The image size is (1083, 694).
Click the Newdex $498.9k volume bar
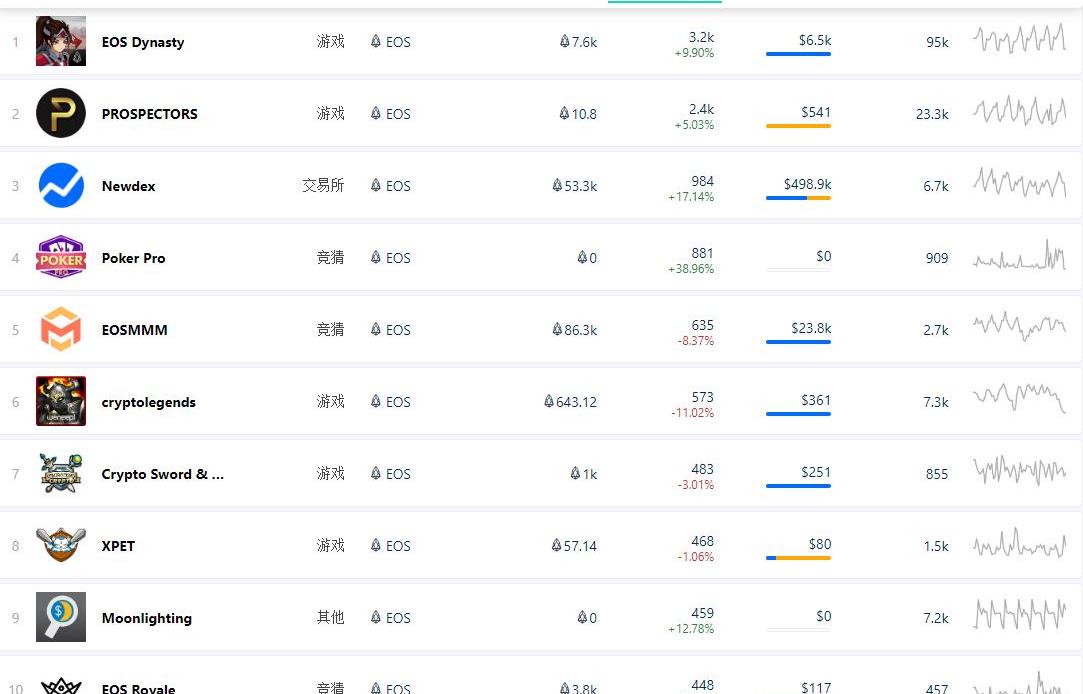pyautogui.click(x=798, y=198)
